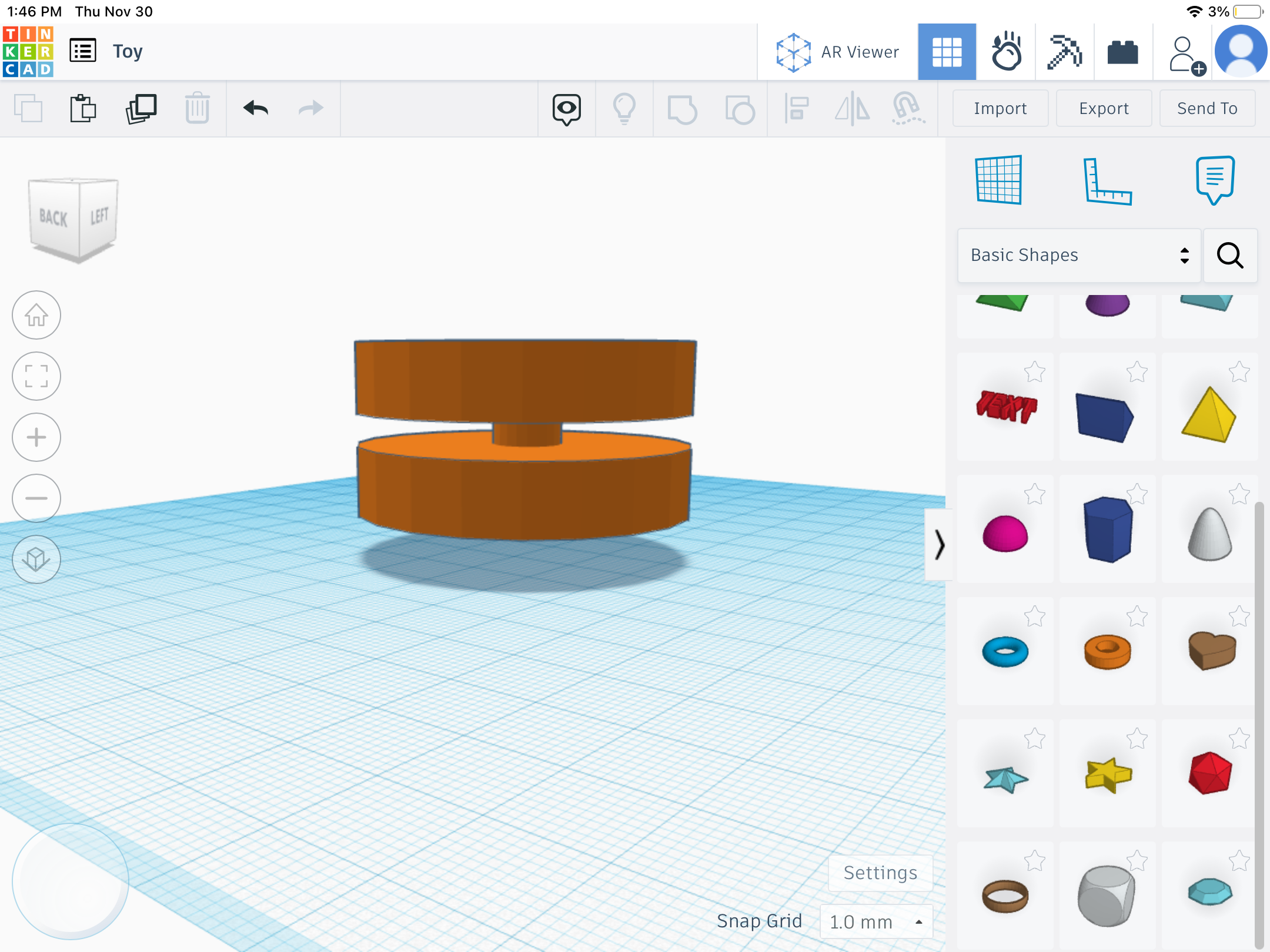Open the Bricks mode
Screen dimensions: 1270x952
1122,52
